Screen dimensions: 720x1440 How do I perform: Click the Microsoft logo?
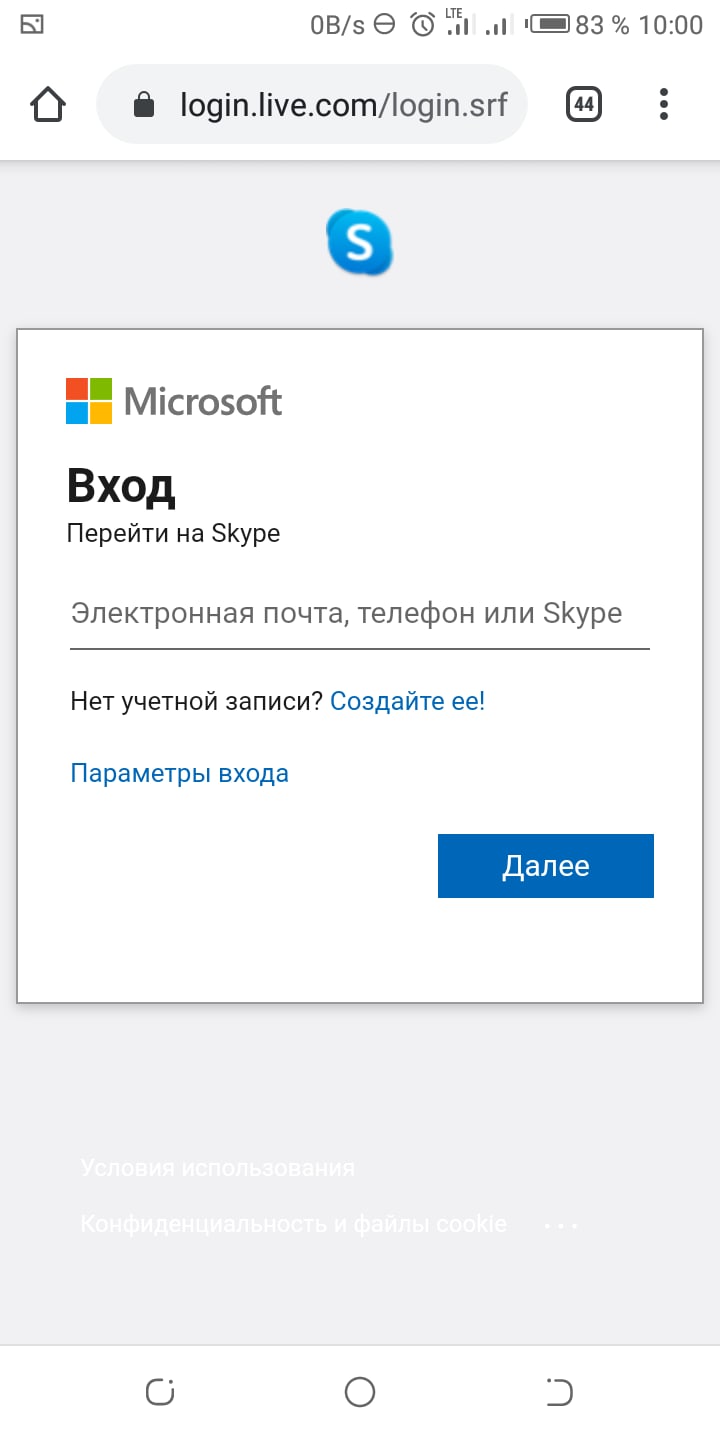coord(174,401)
